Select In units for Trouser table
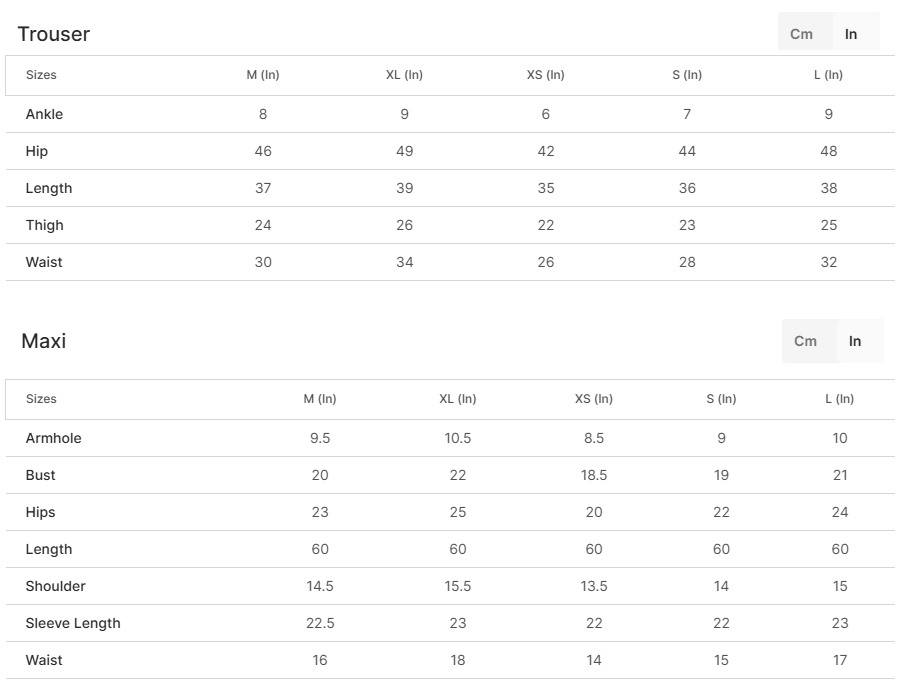Viewport: 898px width, 693px height. (851, 34)
